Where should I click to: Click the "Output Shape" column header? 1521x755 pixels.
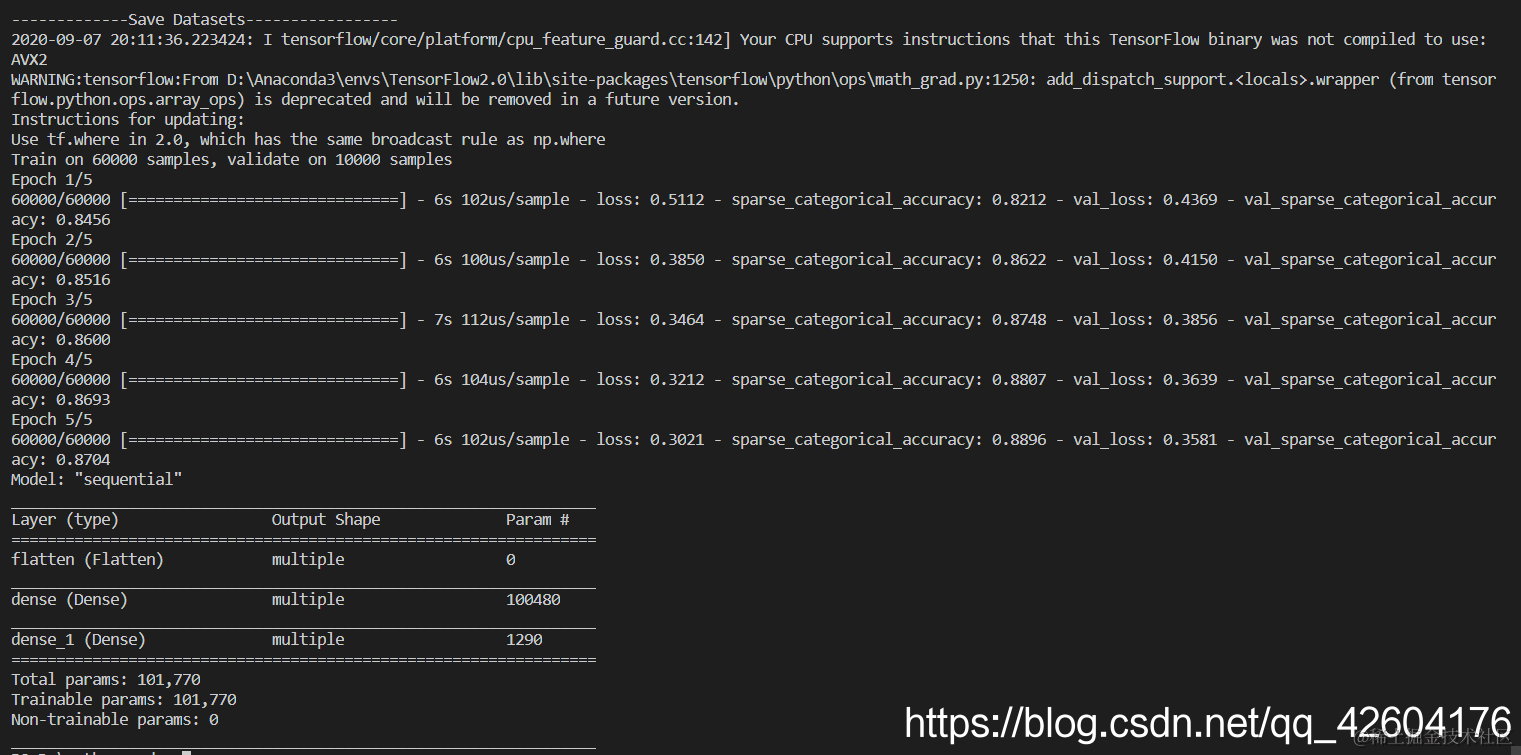[326, 520]
